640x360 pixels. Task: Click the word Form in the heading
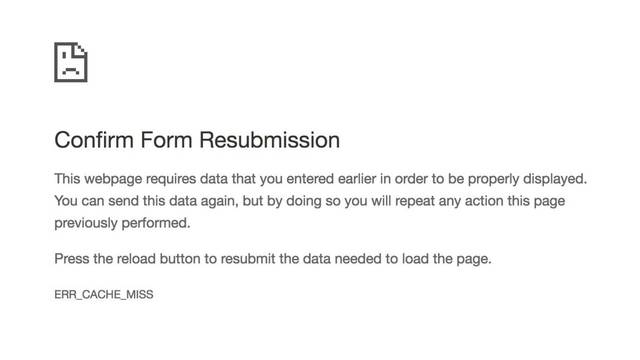pos(167,140)
